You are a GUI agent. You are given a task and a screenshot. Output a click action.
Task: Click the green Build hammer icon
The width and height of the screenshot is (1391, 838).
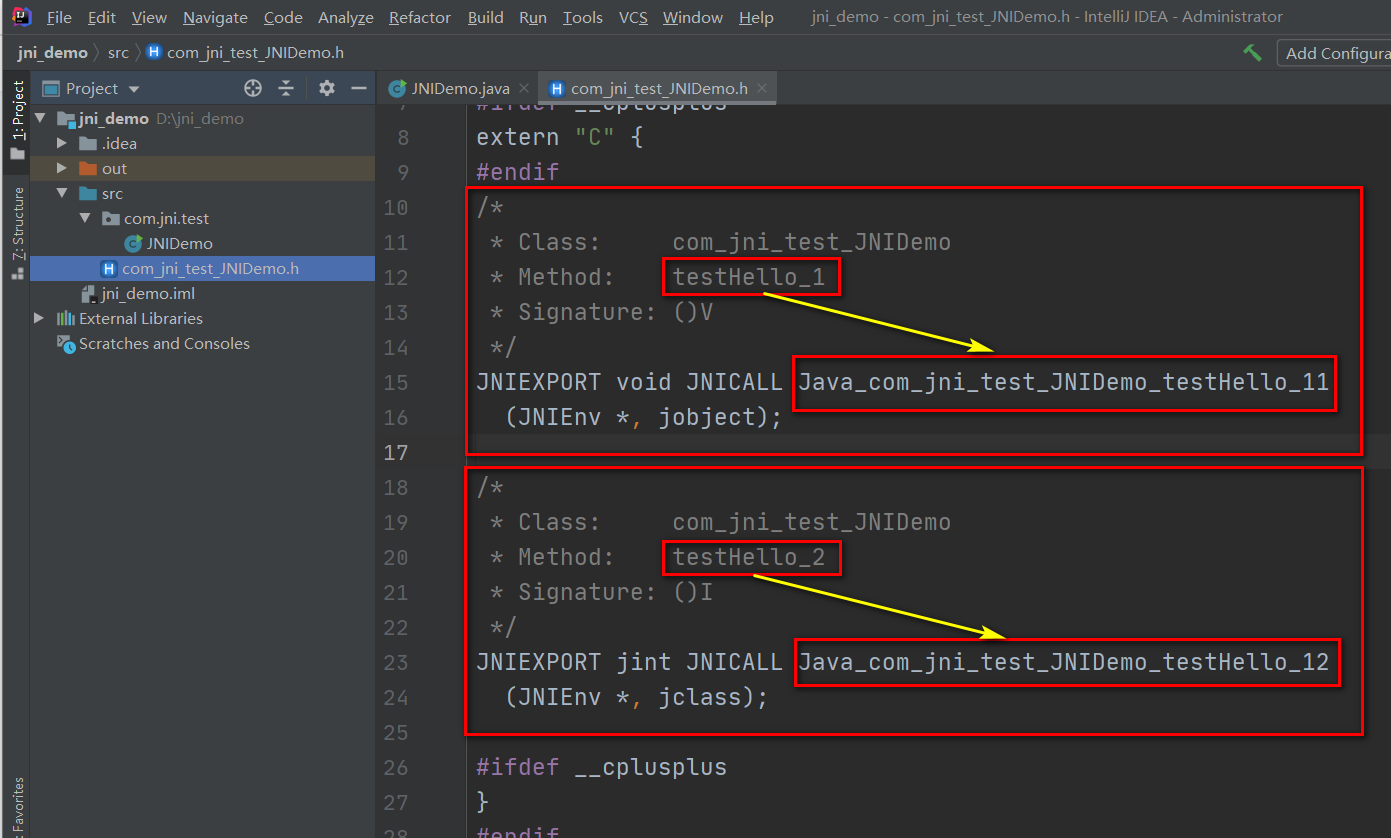pyautogui.click(x=1252, y=53)
